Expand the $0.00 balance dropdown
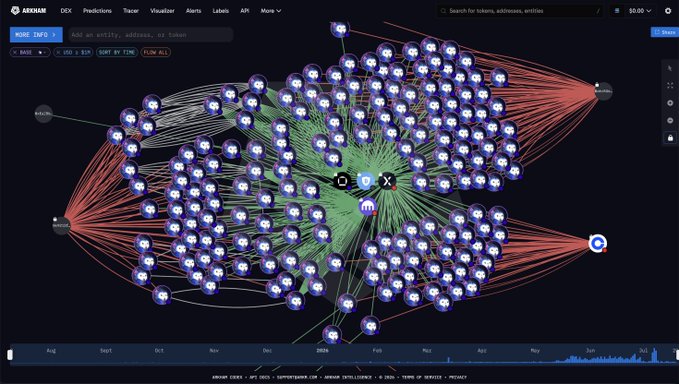 coord(640,11)
